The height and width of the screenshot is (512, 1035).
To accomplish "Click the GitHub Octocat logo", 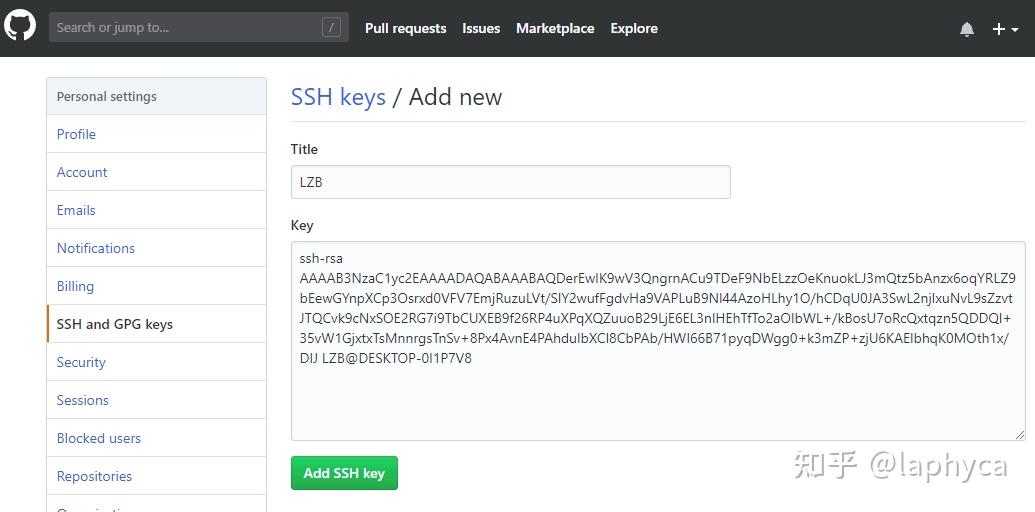I will [x=20, y=27].
